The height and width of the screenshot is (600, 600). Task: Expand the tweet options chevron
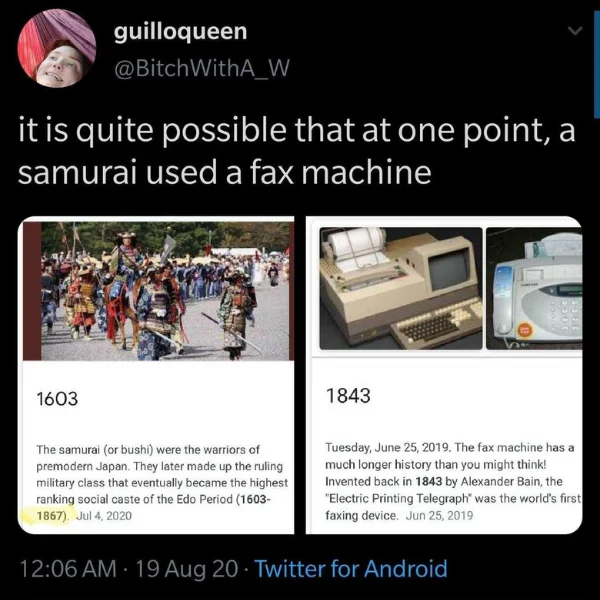(575, 31)
